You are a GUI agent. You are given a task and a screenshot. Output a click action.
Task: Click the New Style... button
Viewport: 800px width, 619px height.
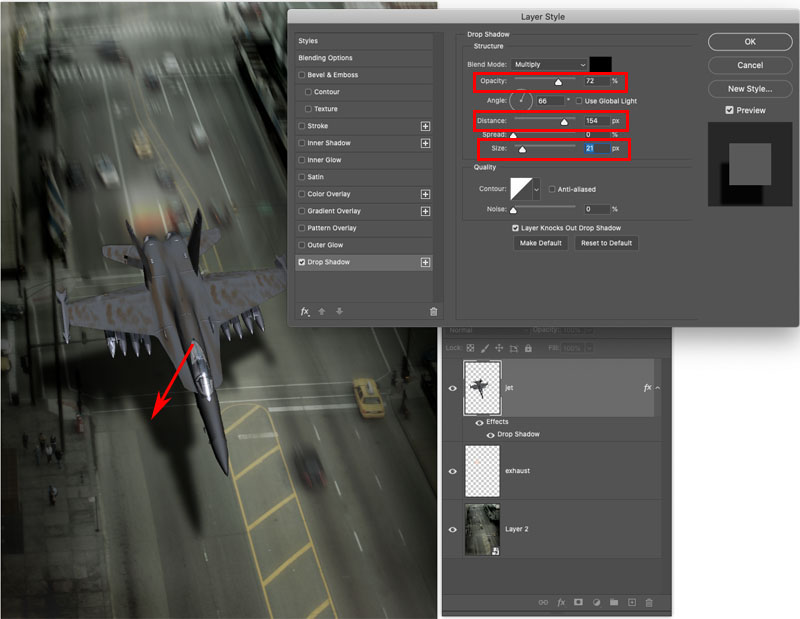pyautogui.click(x=750, y=89)
